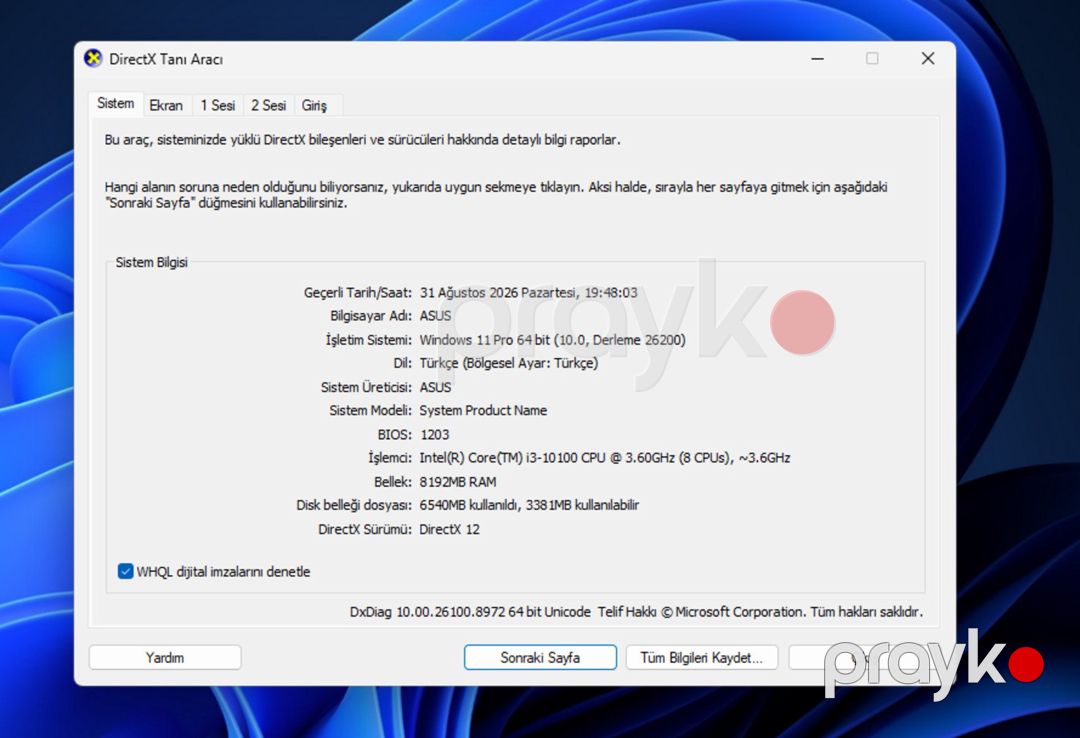Minimize the DirectX Tanı Aracı window
This screenshot has height=738, width=1080.
click(x=818, y=59)
